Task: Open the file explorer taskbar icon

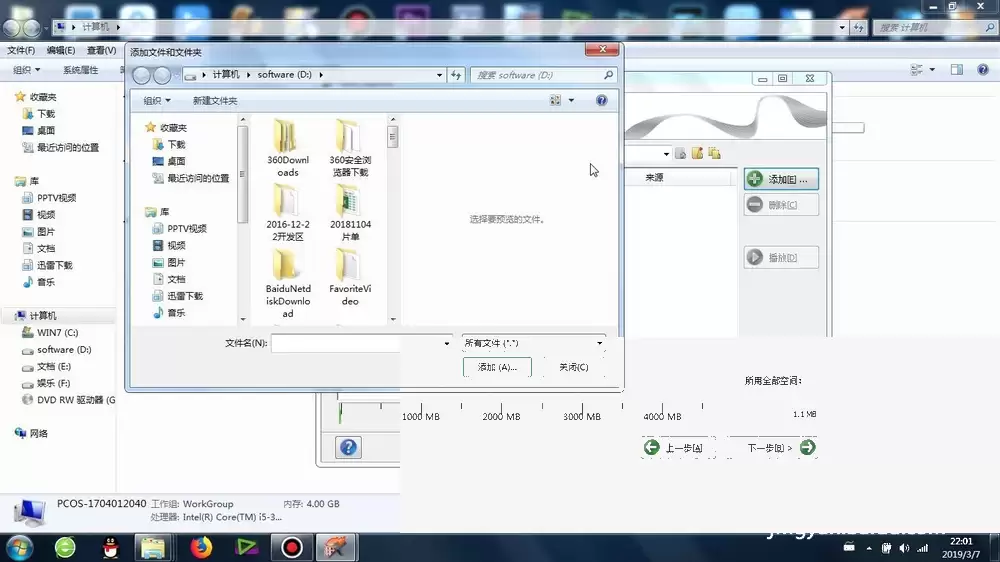Action: point(153,547)
